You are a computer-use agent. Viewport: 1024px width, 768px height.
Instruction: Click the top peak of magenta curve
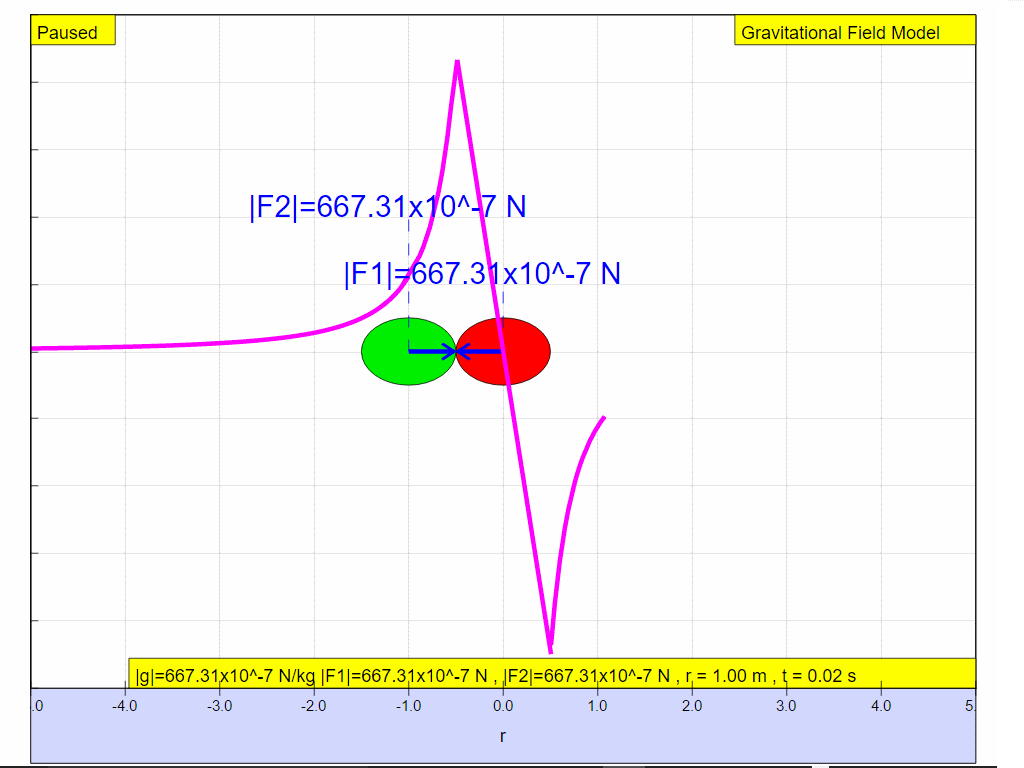point(457,62)
